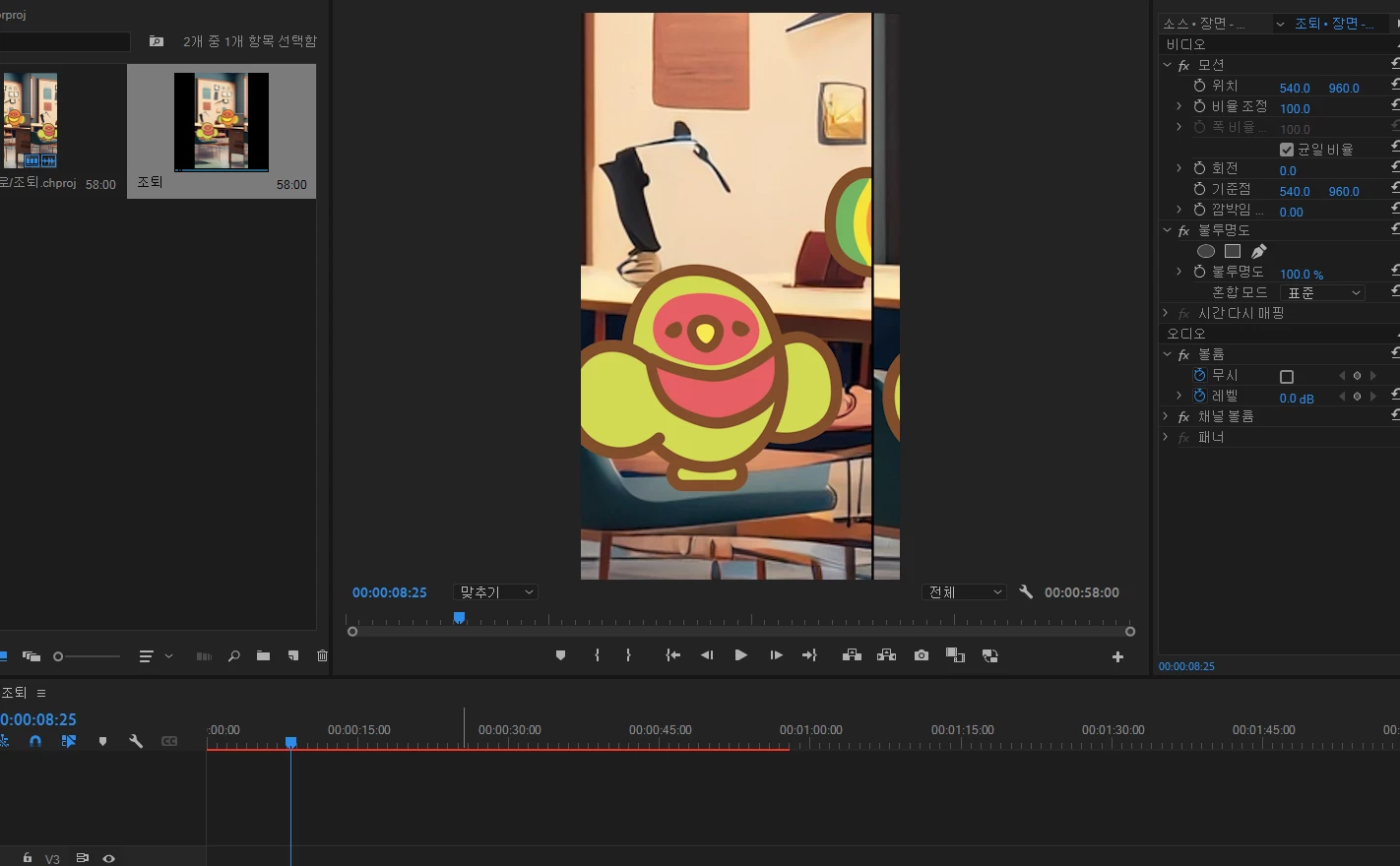Check the 무시 bypass checkbox
Image resolution: width=1400 pixels, height=866 pixels.
click(x=1286, y=377)
